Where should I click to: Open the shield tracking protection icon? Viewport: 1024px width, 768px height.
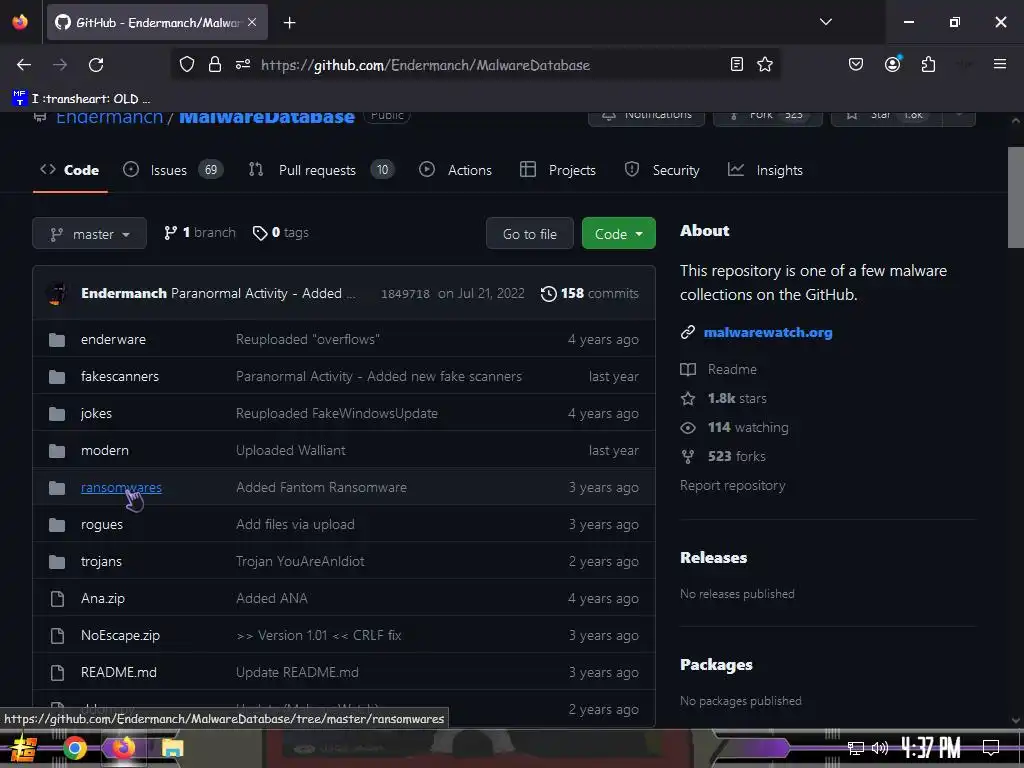click(x=187, y=64)
